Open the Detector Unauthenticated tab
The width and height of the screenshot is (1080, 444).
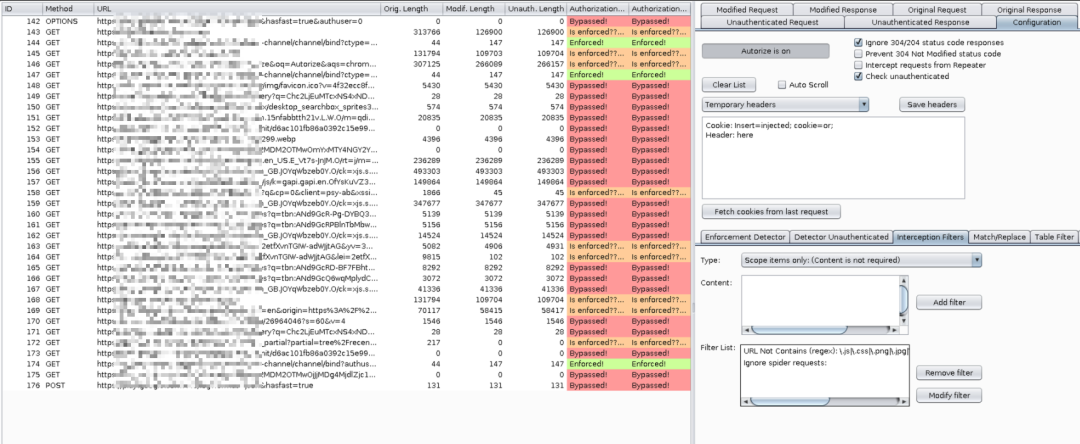841,237
